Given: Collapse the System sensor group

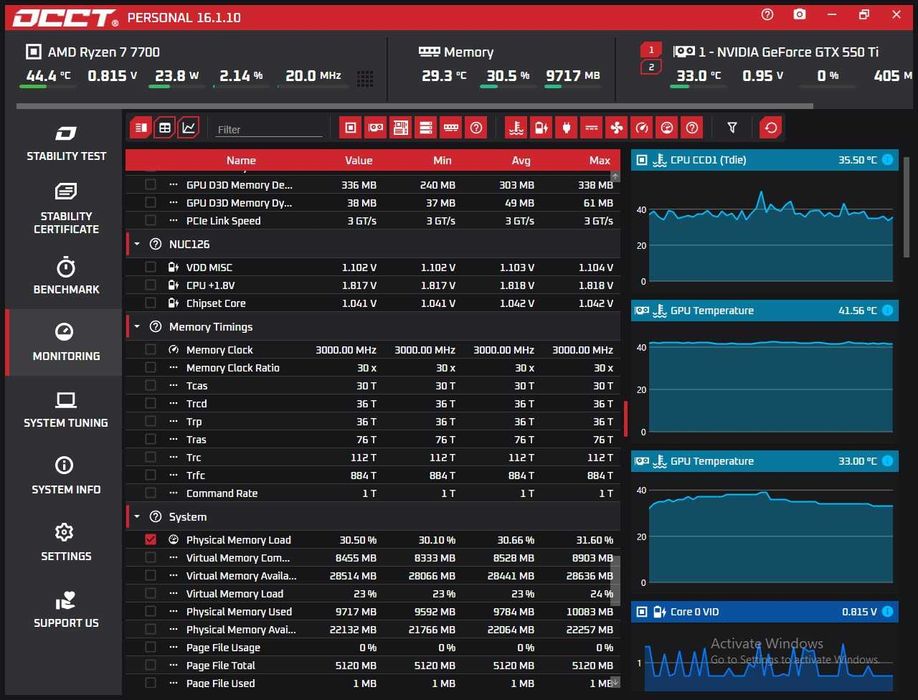Looking at the screenshot, I should [137, 517].
